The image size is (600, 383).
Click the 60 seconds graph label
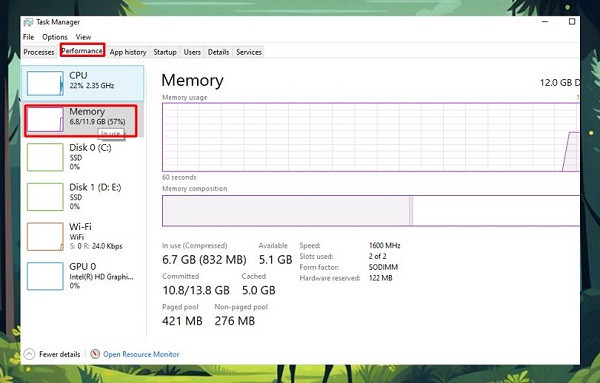(179, 177)
